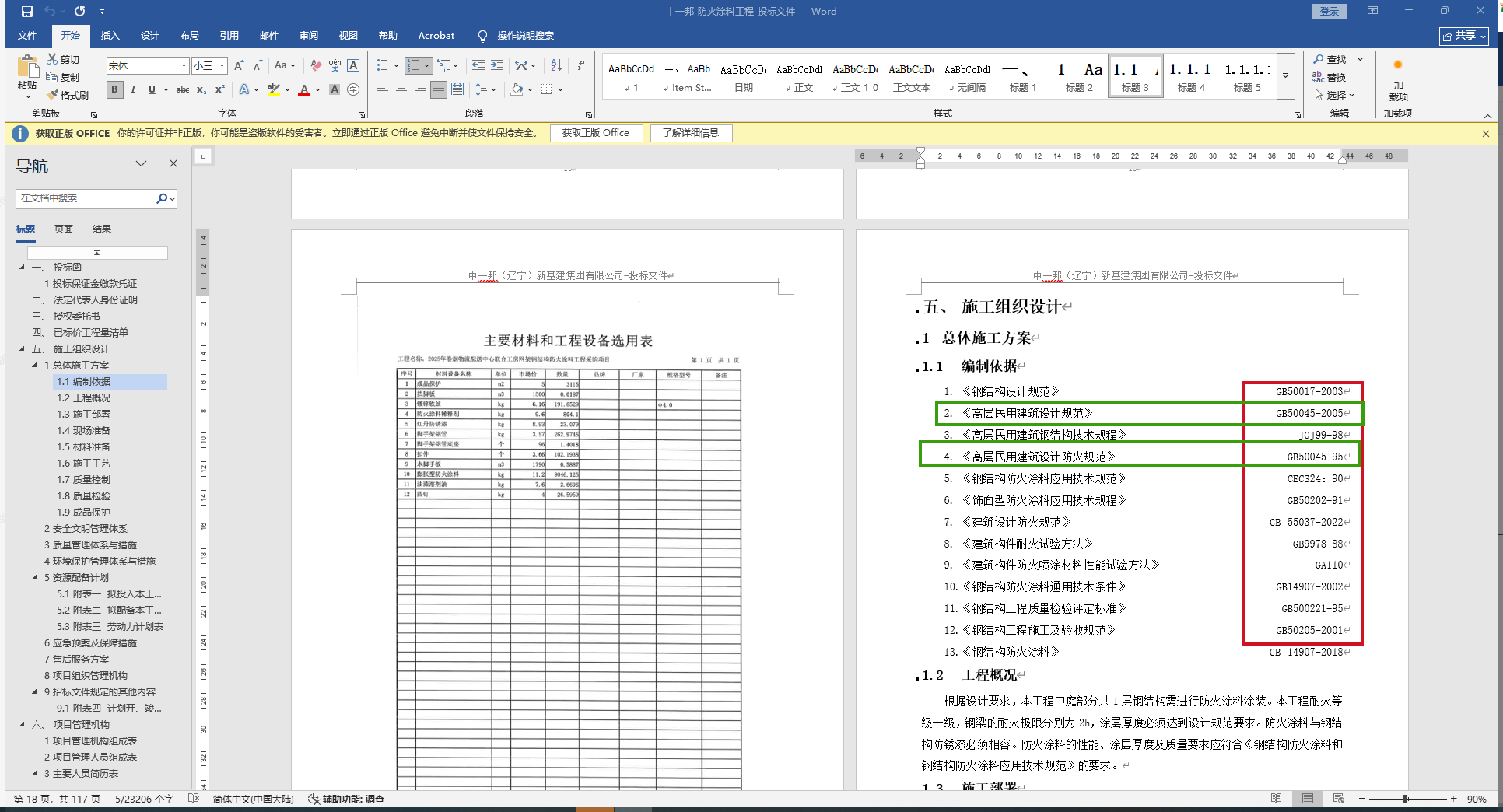Collapse the 五、施工组织设计 heading tree
The height and width of the screenshot is (812, 1503).
click(22, 349)
